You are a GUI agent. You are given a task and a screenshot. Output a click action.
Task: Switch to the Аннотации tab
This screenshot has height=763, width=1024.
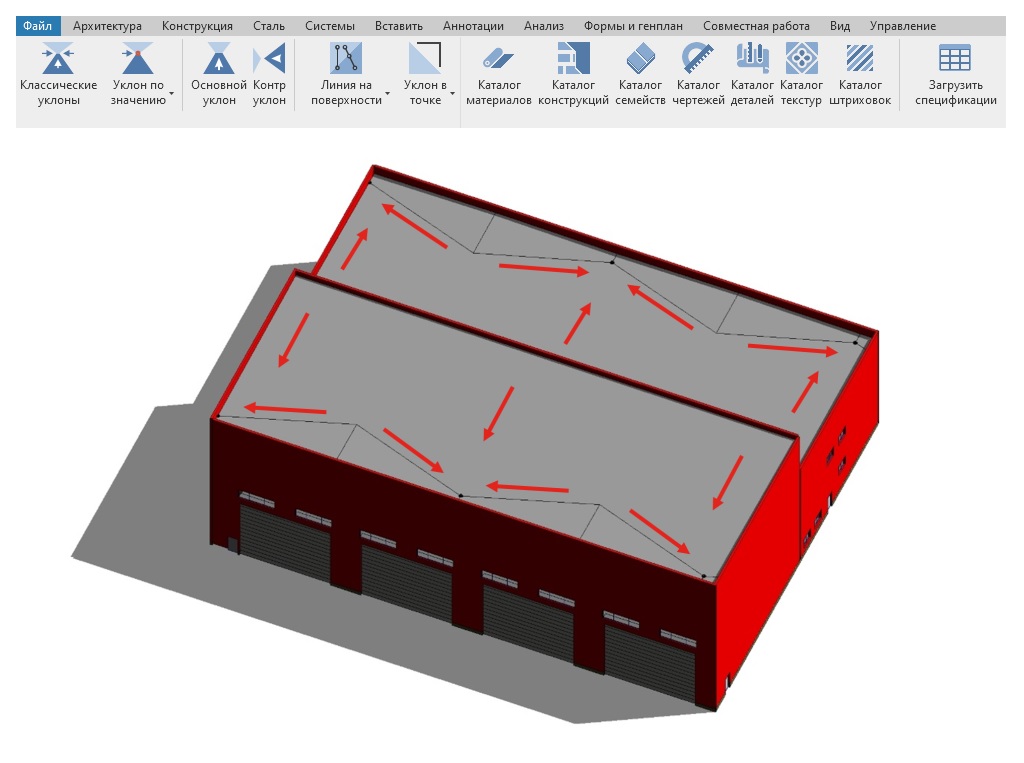[473, 26]
